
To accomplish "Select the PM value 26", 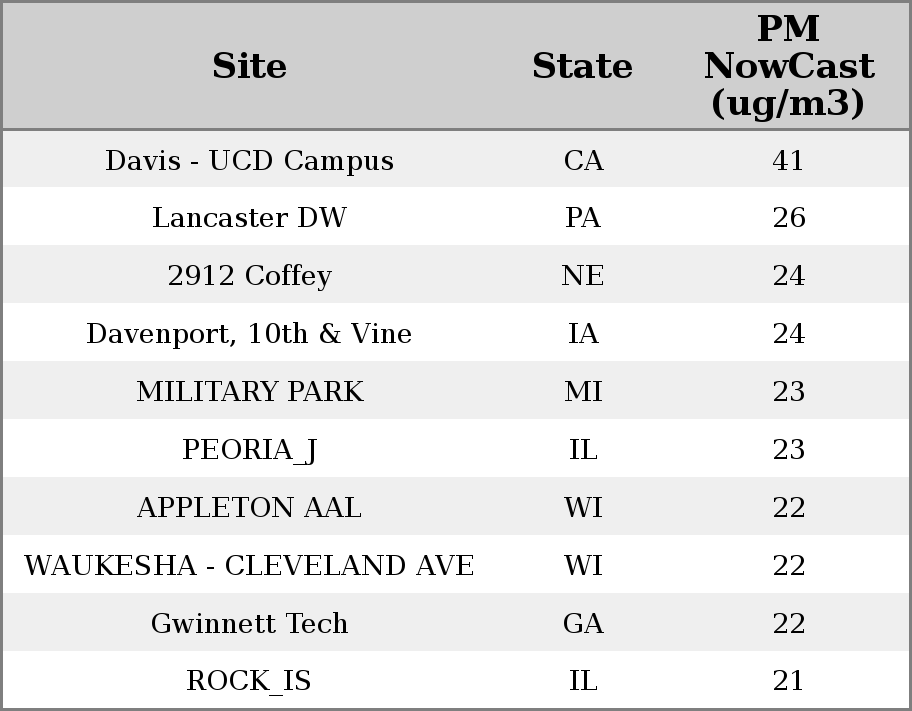I will 788,218.
